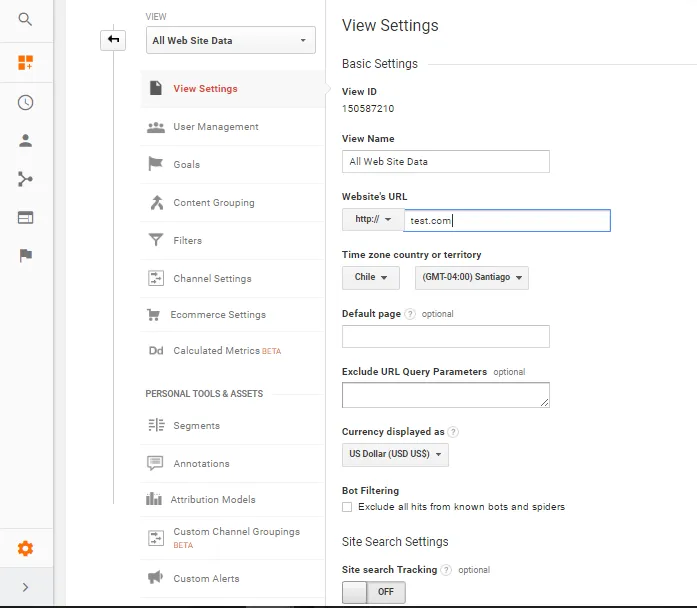Open the Conversions flag icon
The height and width of the screenshot is (608, 697).
25,255
